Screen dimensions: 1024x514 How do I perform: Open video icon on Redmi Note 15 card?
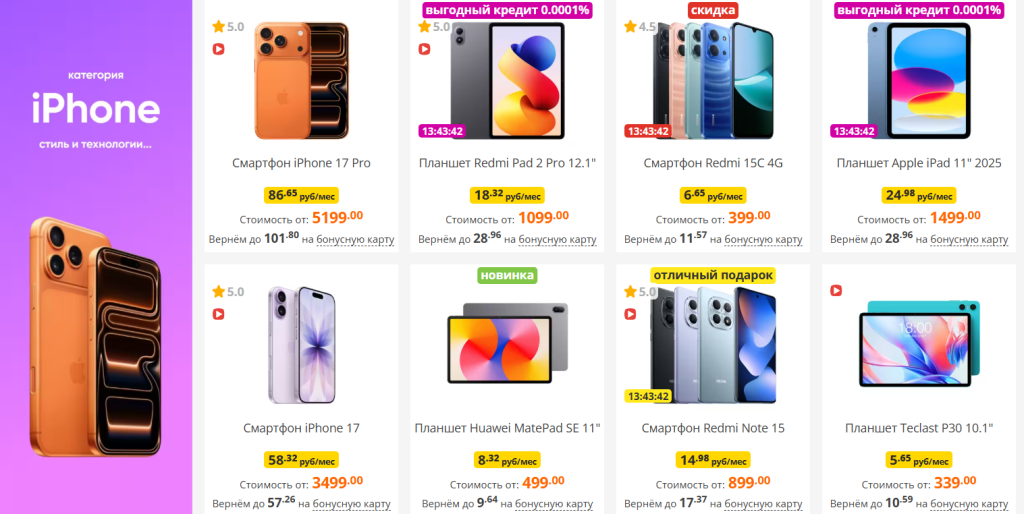point(630,314)
